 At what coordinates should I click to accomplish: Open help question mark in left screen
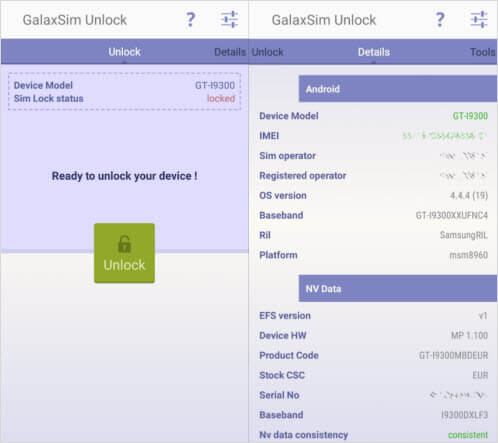point(190,20)
